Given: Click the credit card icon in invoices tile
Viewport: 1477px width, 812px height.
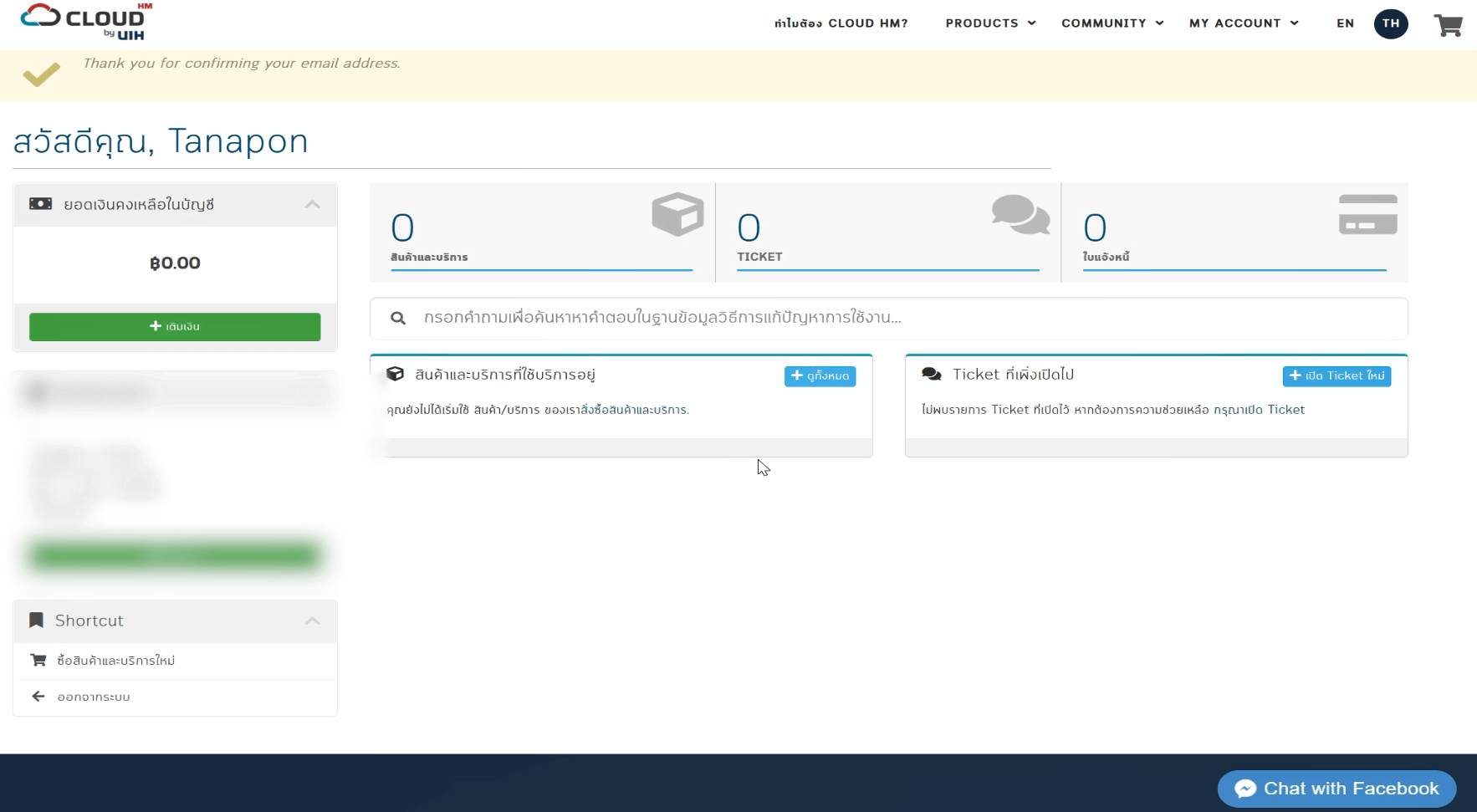Looking at the screenshot, I should 1368,214.
